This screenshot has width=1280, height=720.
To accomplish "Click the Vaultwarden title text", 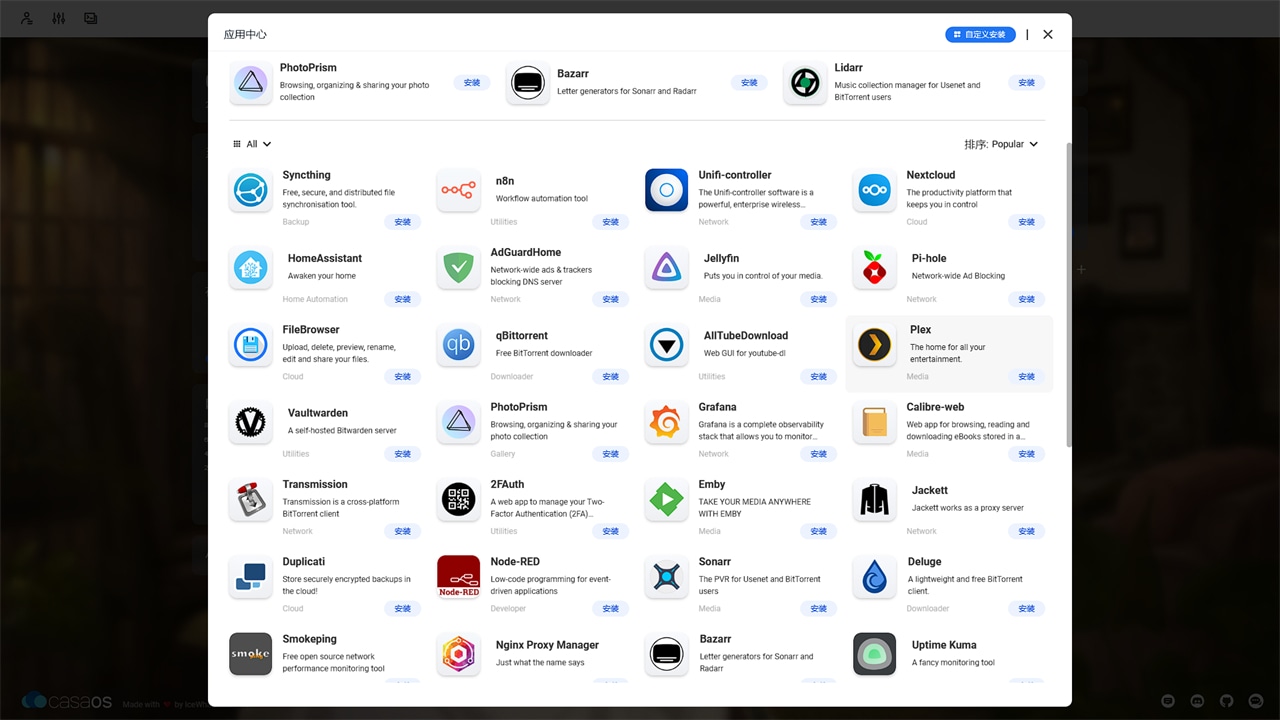I will [x=318, y=413].
